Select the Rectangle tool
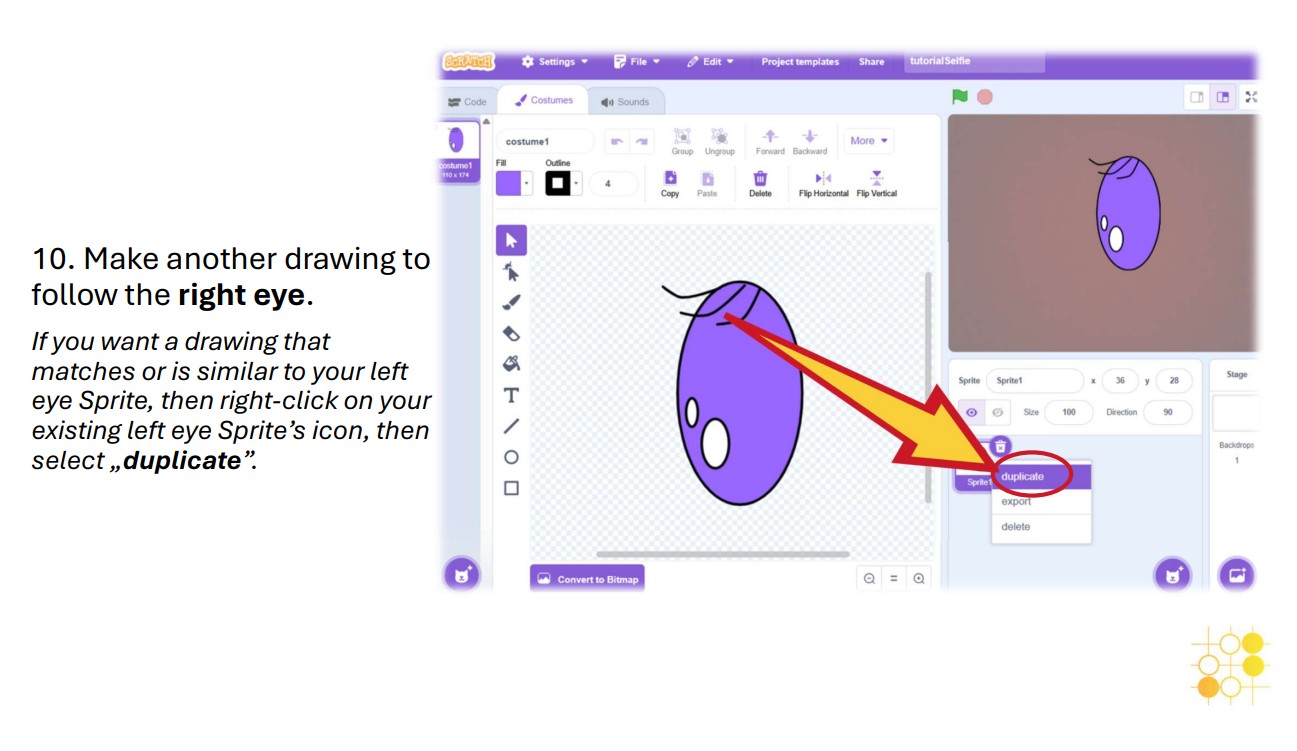 tap(512, 484)
